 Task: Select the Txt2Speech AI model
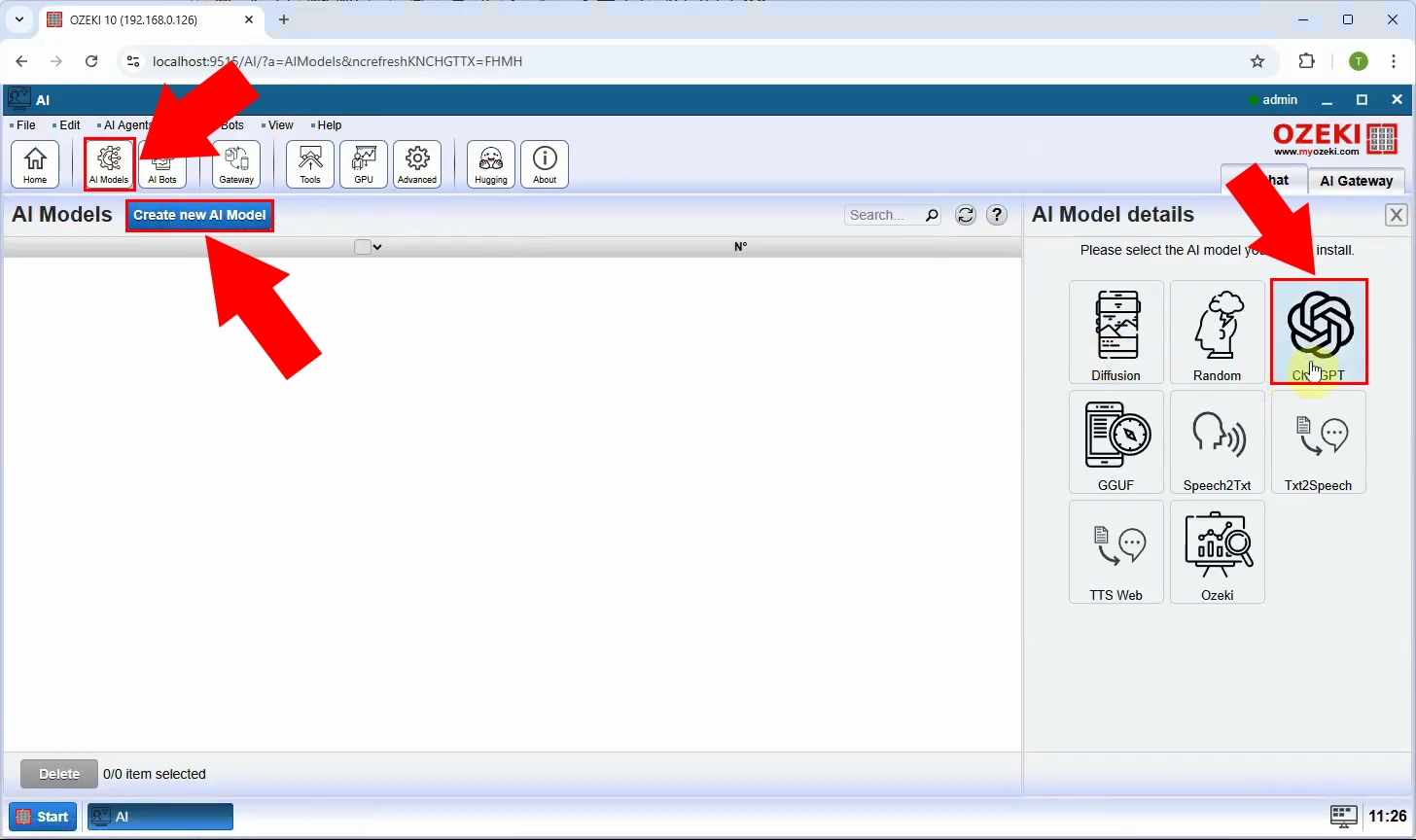(x=1319, y=441)
